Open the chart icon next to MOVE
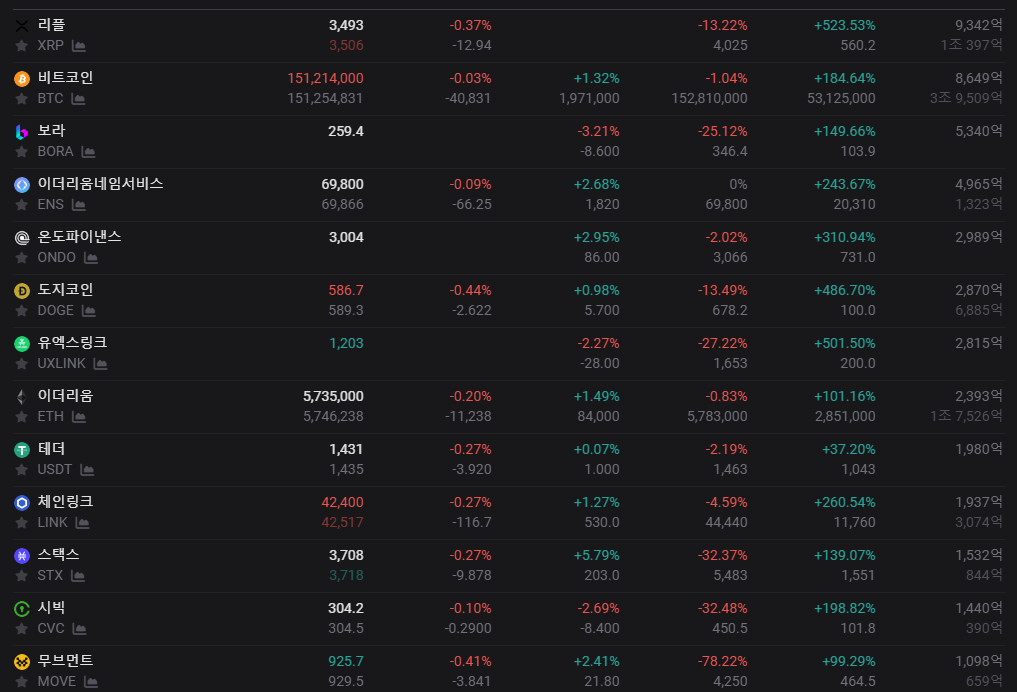 tap(91, 682)
